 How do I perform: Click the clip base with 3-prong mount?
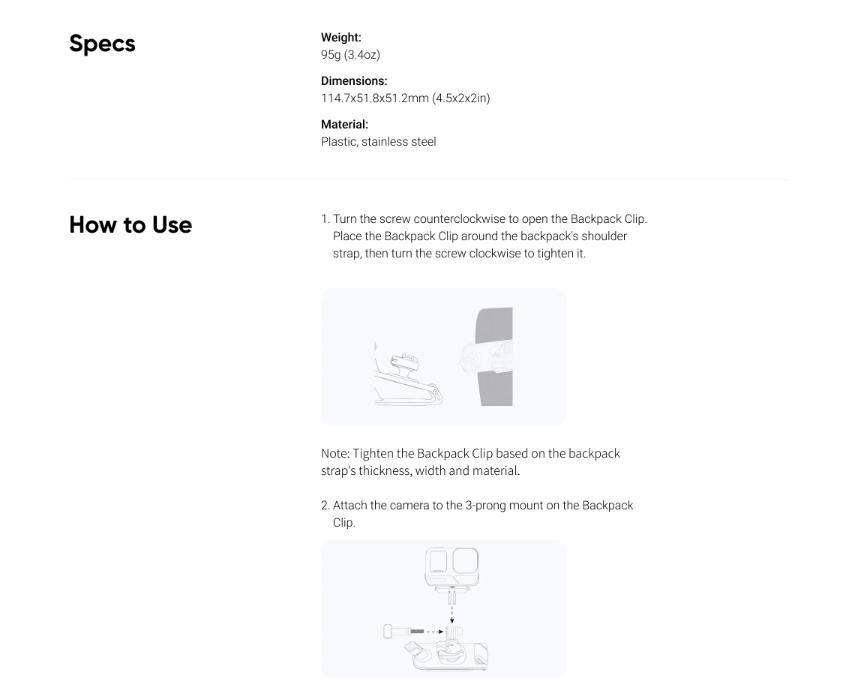tap(447, 648)
